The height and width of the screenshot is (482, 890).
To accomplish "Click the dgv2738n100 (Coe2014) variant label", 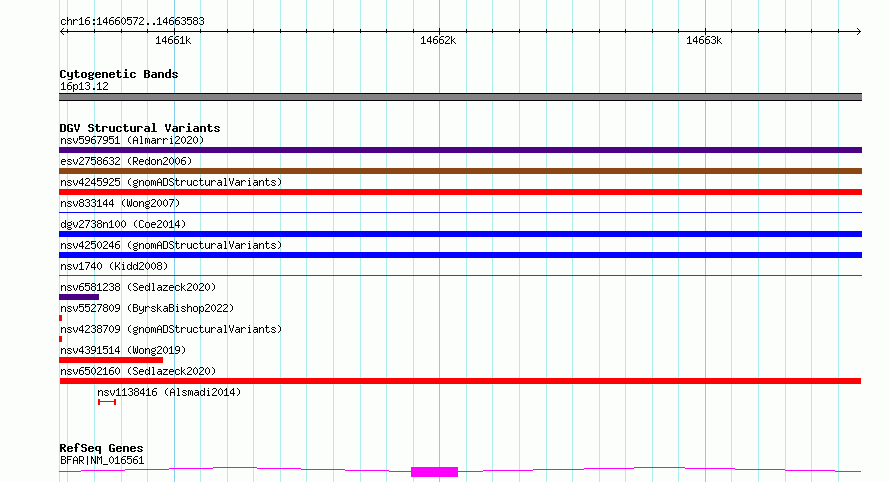I will point(123,224).
